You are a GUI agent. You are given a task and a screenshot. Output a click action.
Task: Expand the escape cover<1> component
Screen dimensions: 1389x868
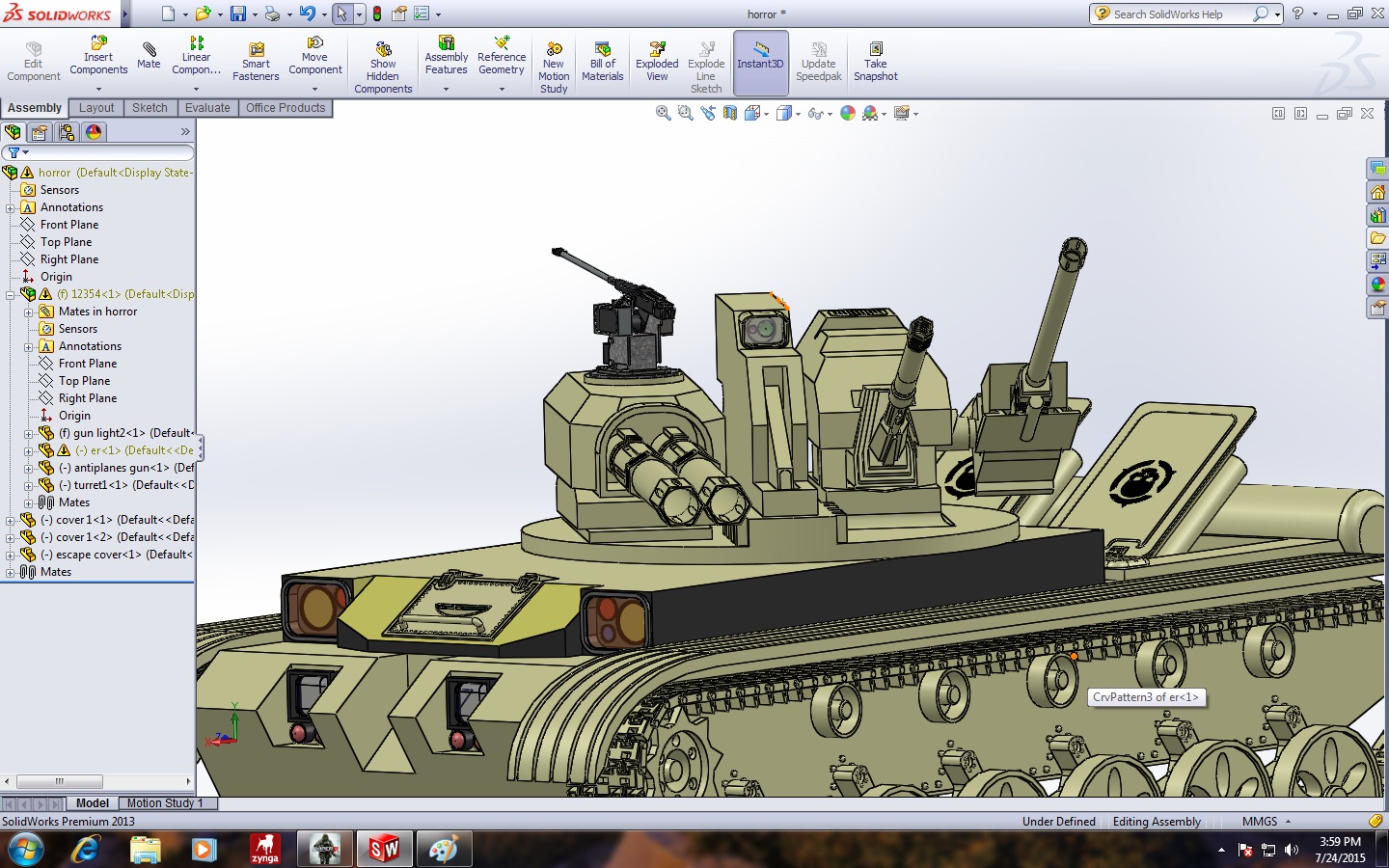pos(10,555)
